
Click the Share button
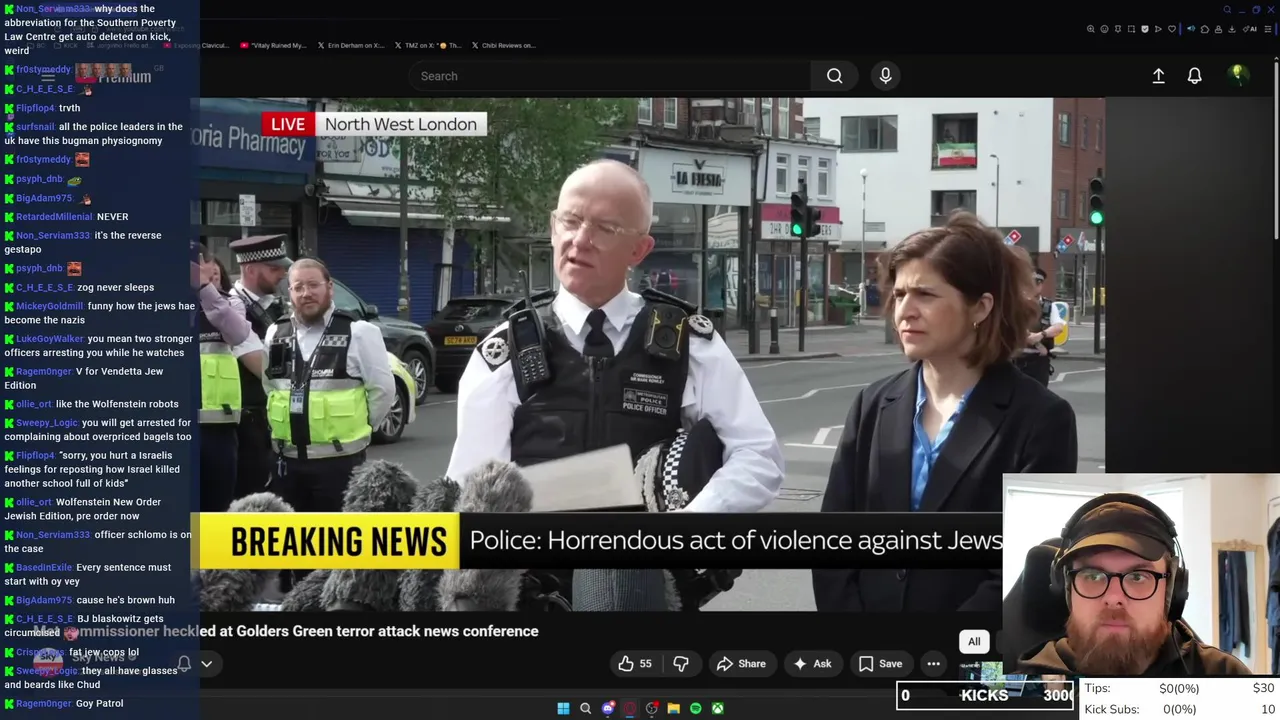click(741, 664)
